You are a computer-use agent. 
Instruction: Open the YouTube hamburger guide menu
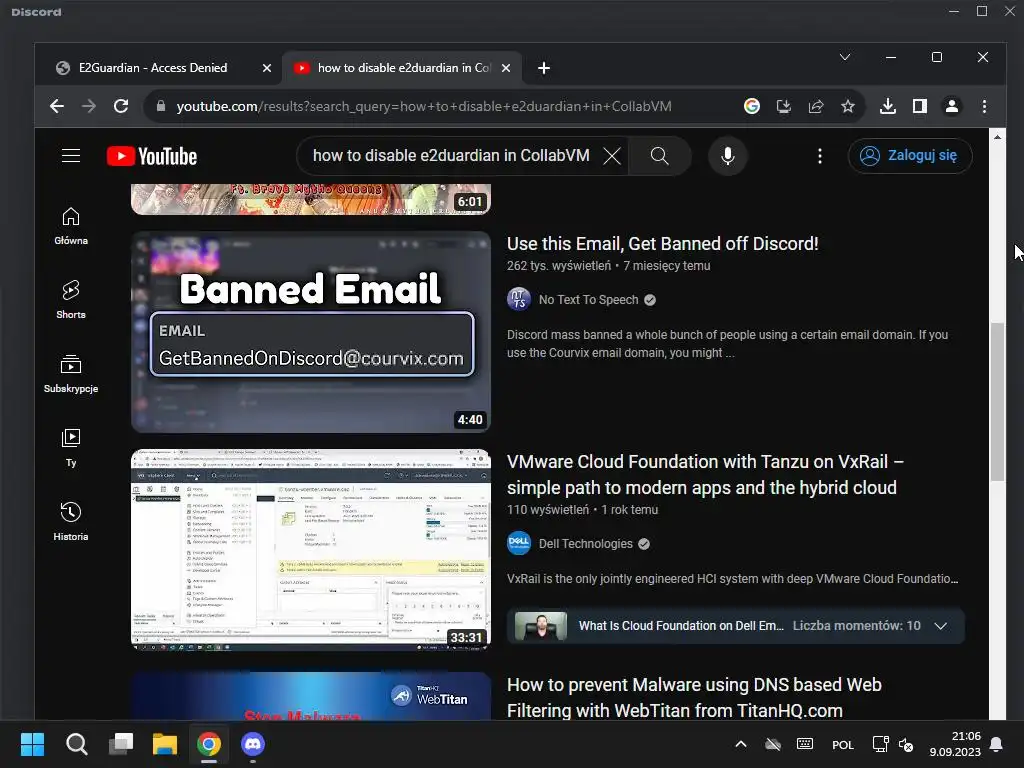tap(71, 156)
